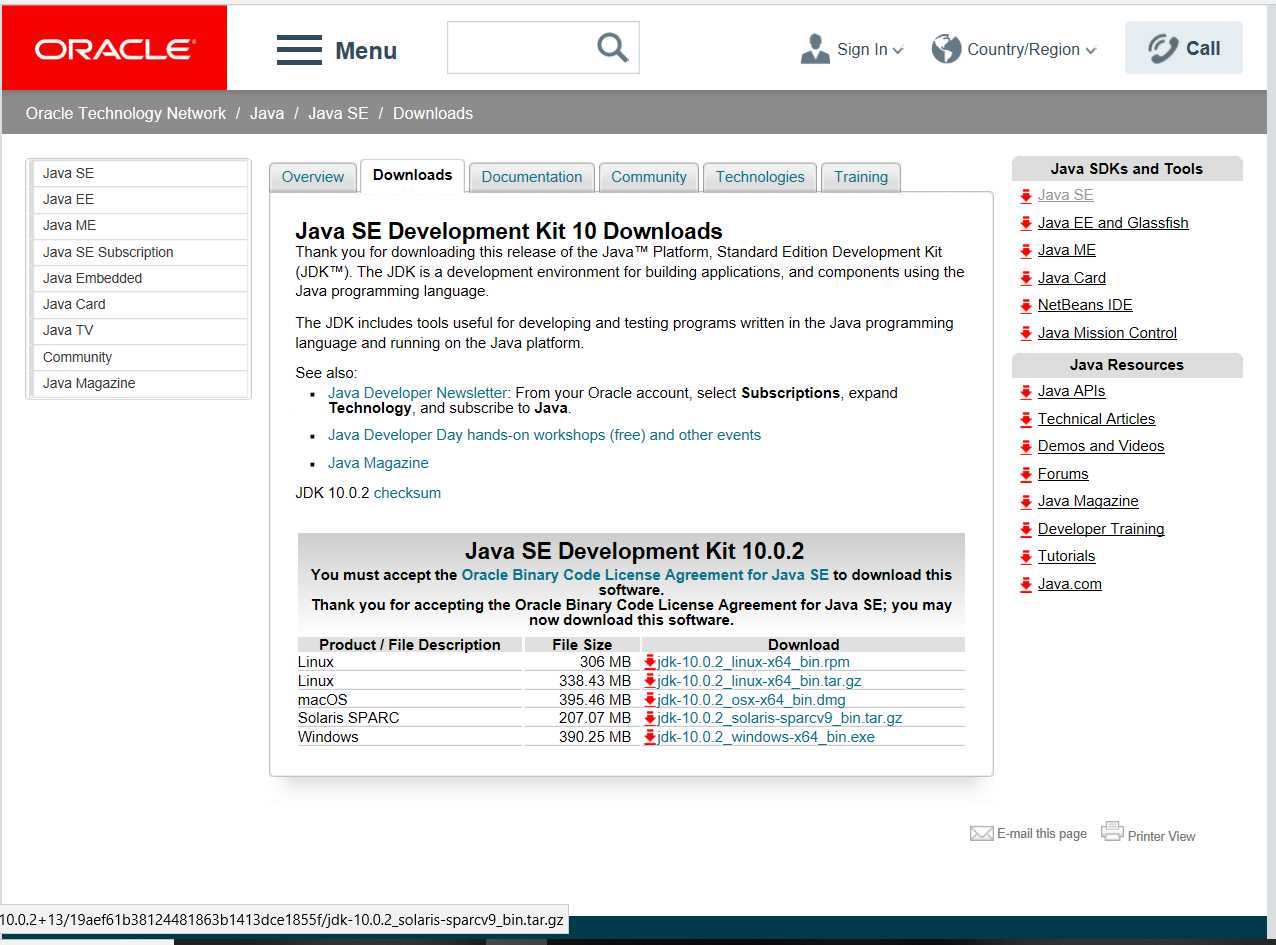The height and width of the screenshot is (945, 1276).
Task: Click the Java SE breadcrumb link
Action: [338, 113]
